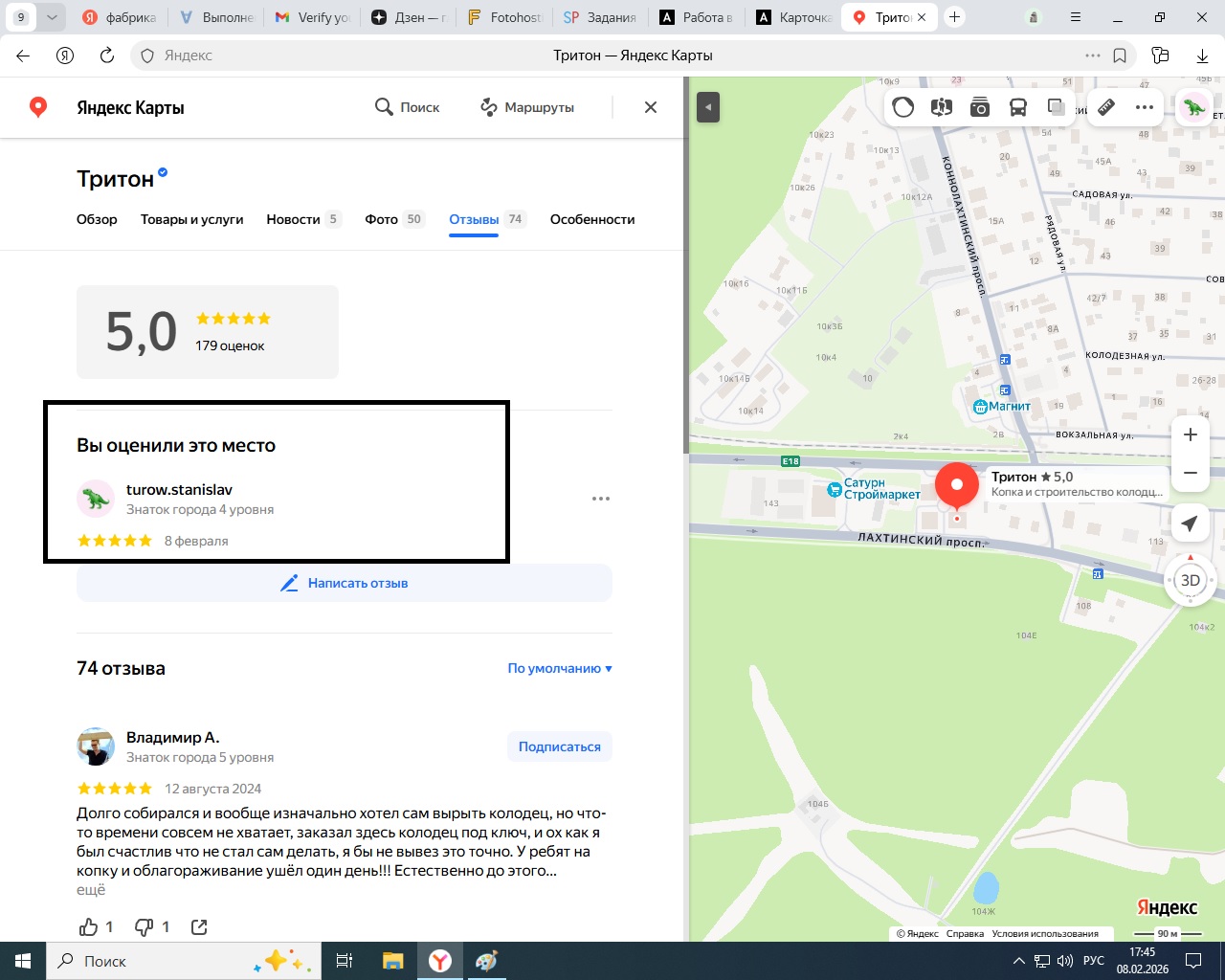Click the red Тритон map marker
The image size is (1225, 980).
coord(956,486)
